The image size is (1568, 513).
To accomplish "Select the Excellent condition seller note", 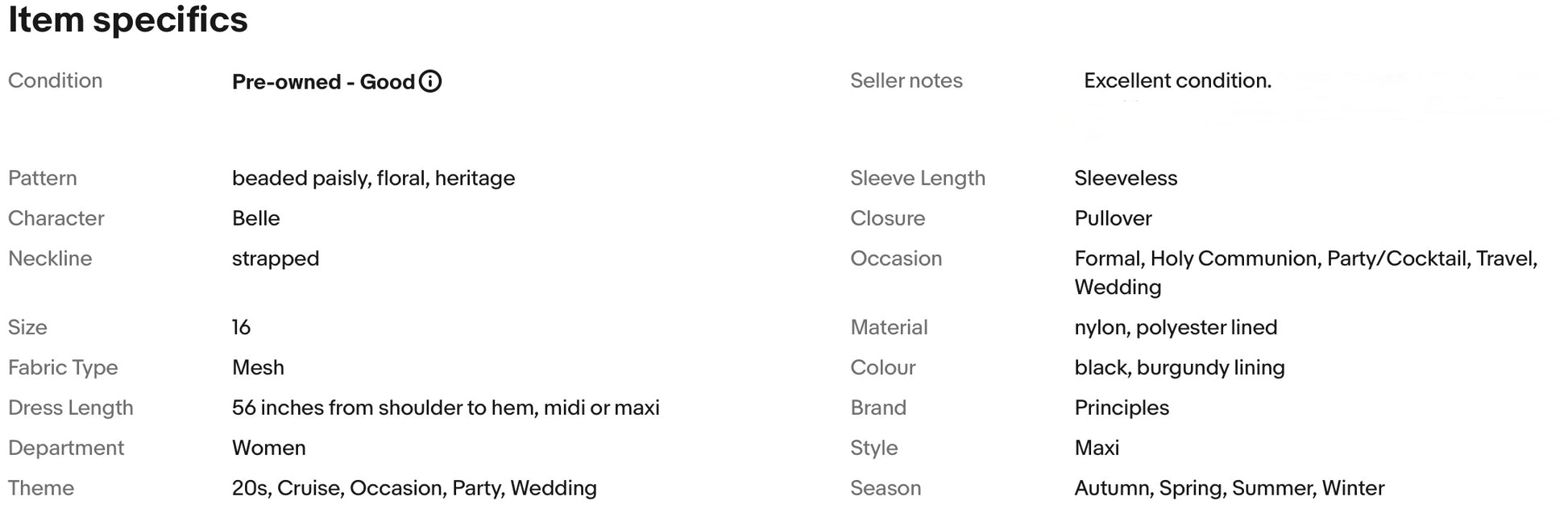I will (x=1177, y=81).
